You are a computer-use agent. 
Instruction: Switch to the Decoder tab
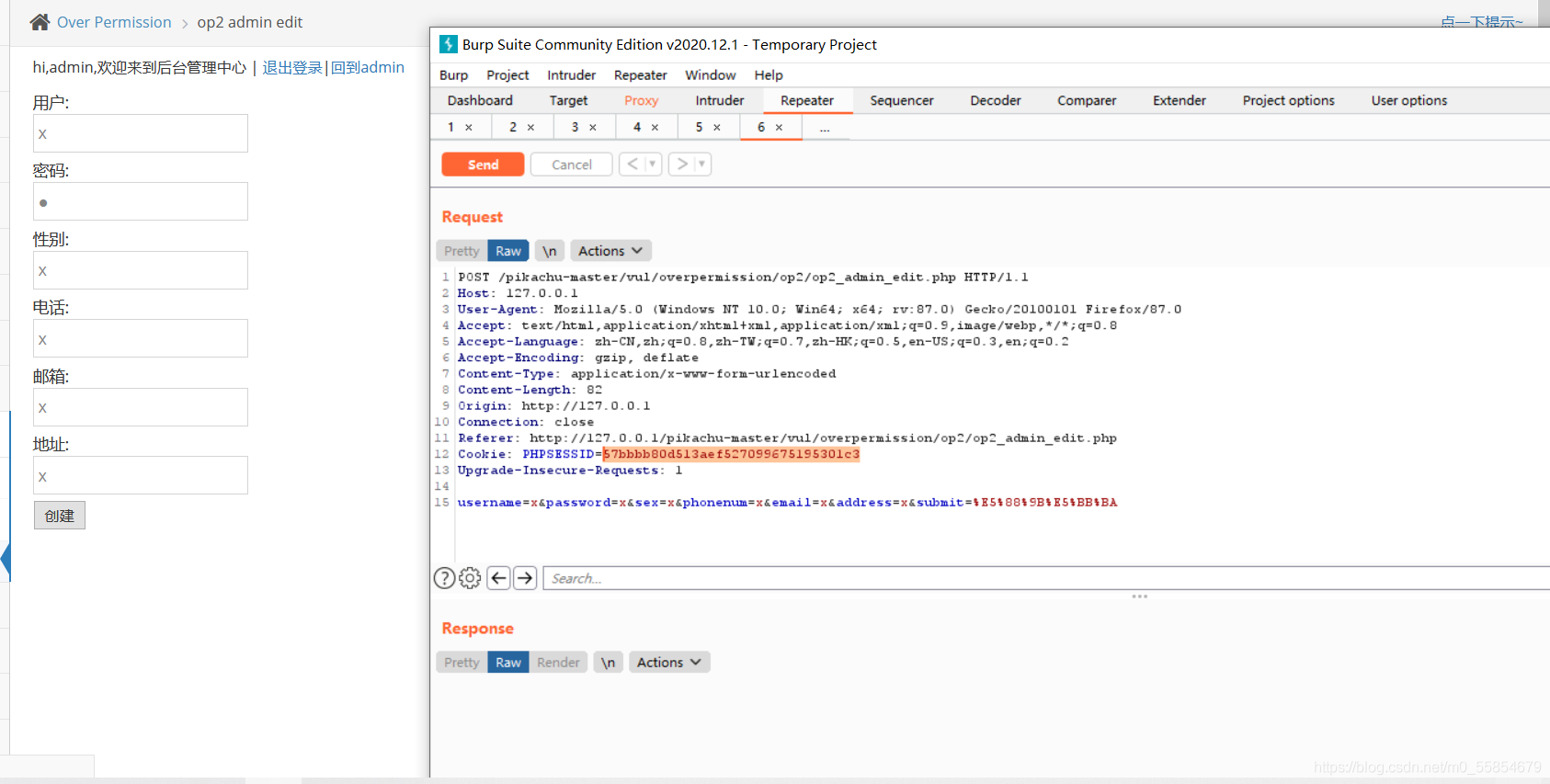[x=996, y=101]
